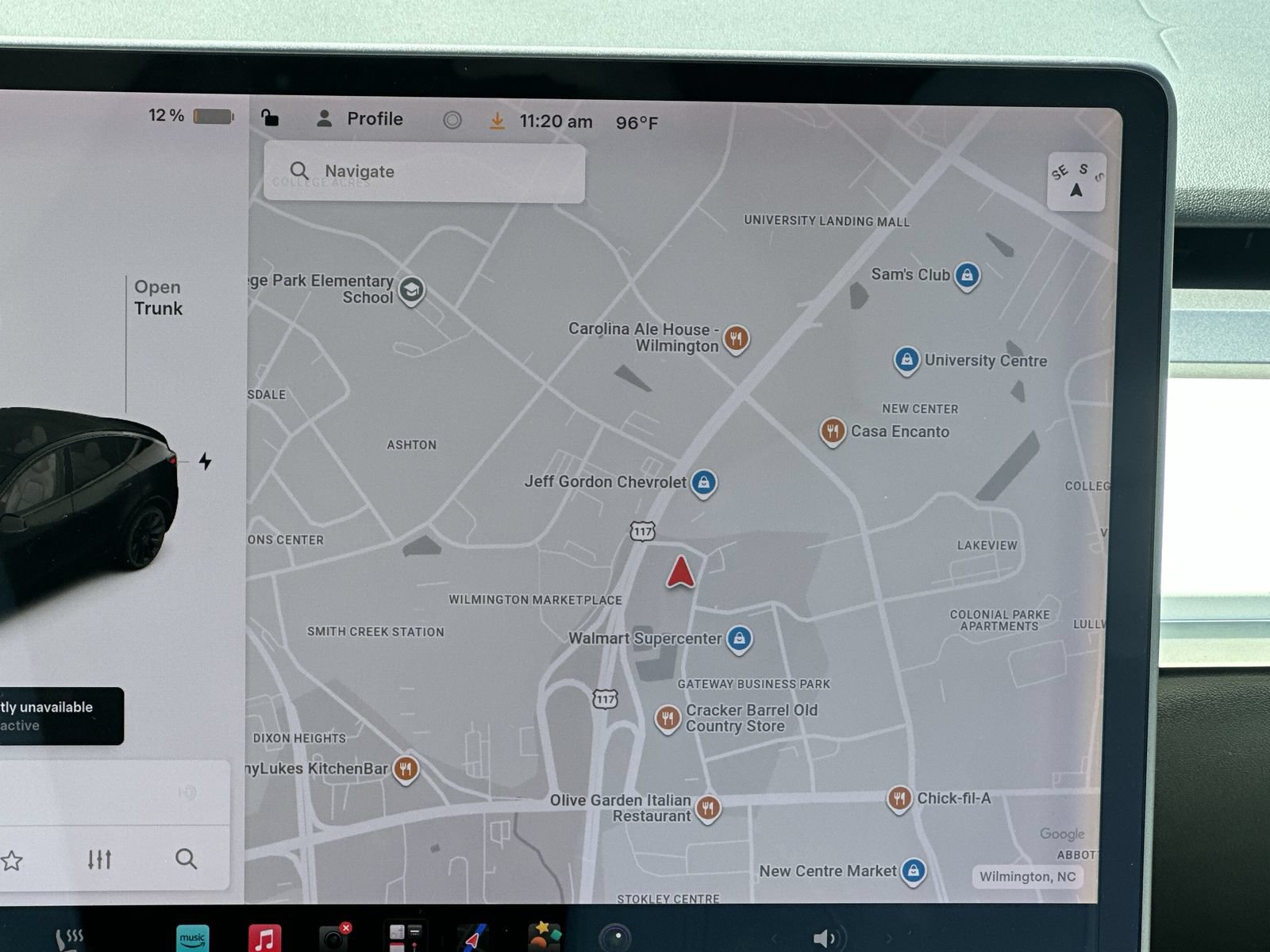Screen dimensions: 1270x952
Task: Select the Casa Encanto restaurant pin
Action: pos(833,432)
